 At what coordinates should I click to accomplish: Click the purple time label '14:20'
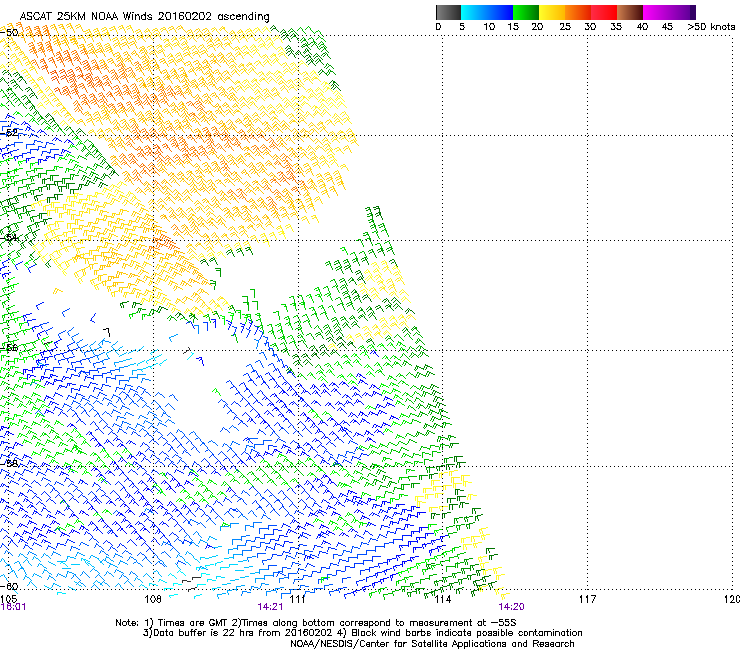512,607
